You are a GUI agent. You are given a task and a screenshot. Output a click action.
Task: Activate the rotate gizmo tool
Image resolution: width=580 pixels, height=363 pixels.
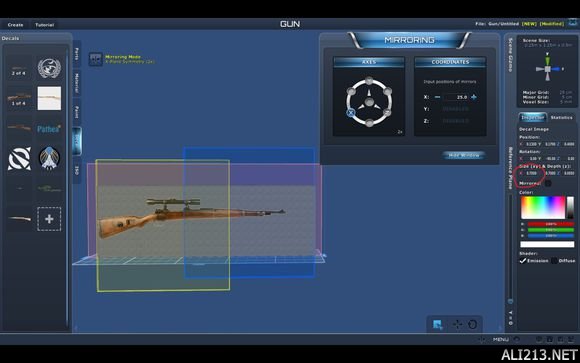472,325
